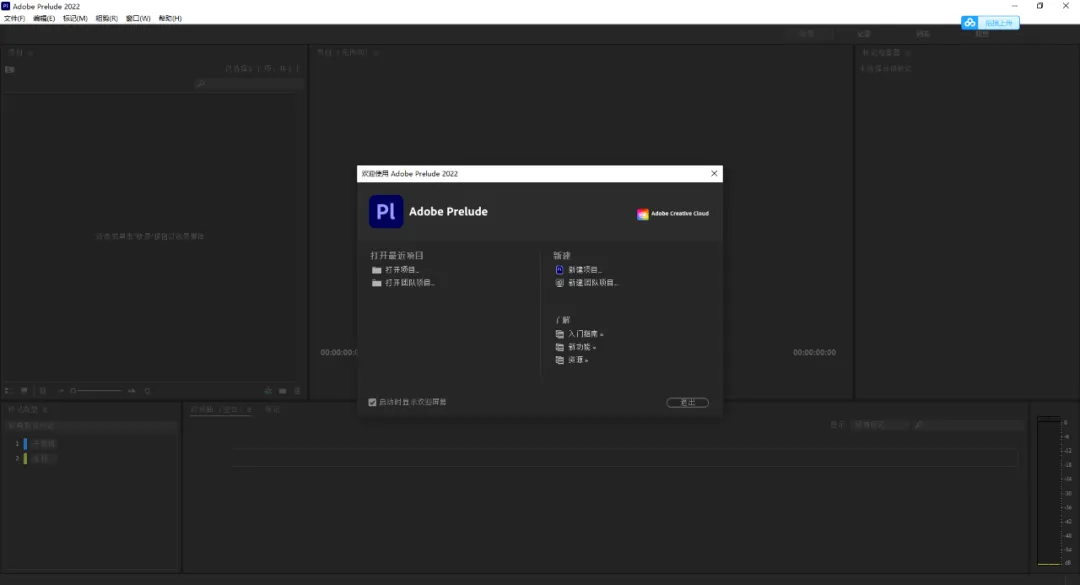Click the team icon beside 新建团队项目
The width and height of the screenshot is (1080, 585).
point(559,283)
